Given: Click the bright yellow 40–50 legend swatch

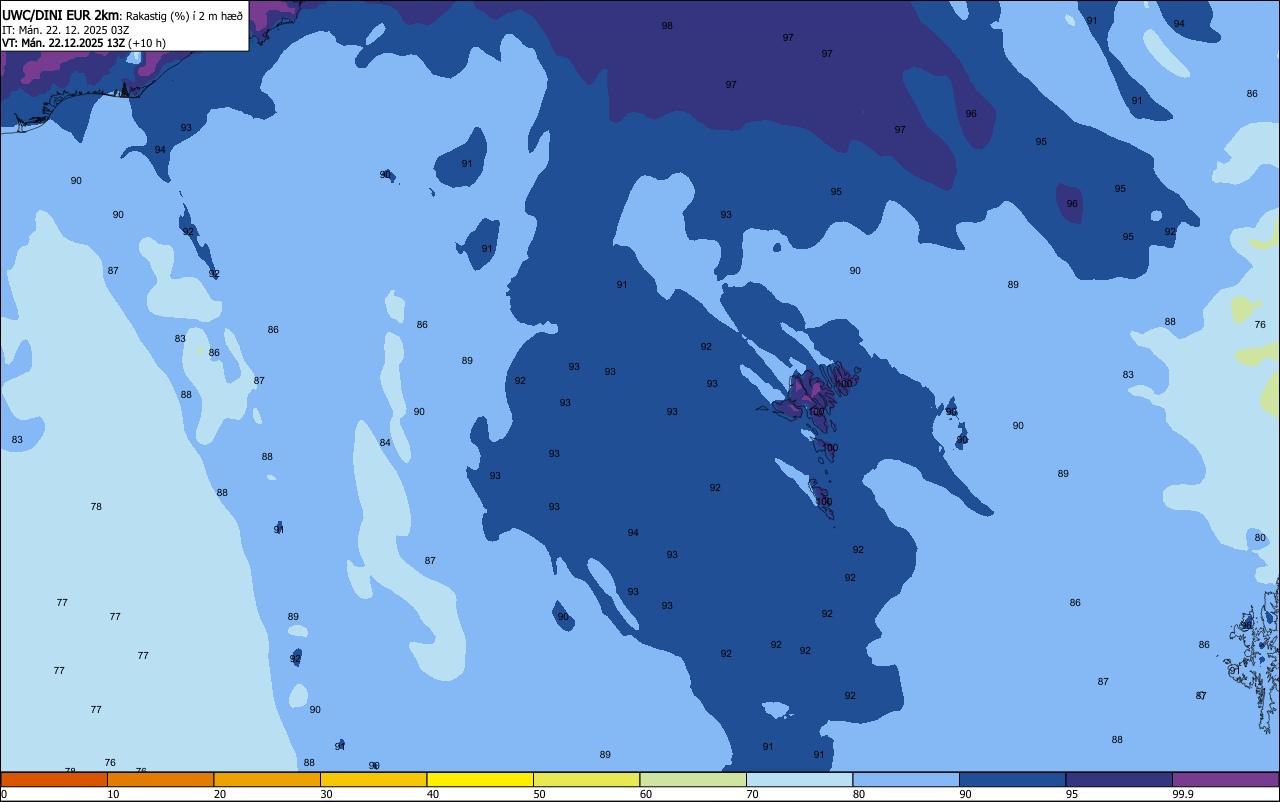Looking at the screenshot, I should click(480, 779).
